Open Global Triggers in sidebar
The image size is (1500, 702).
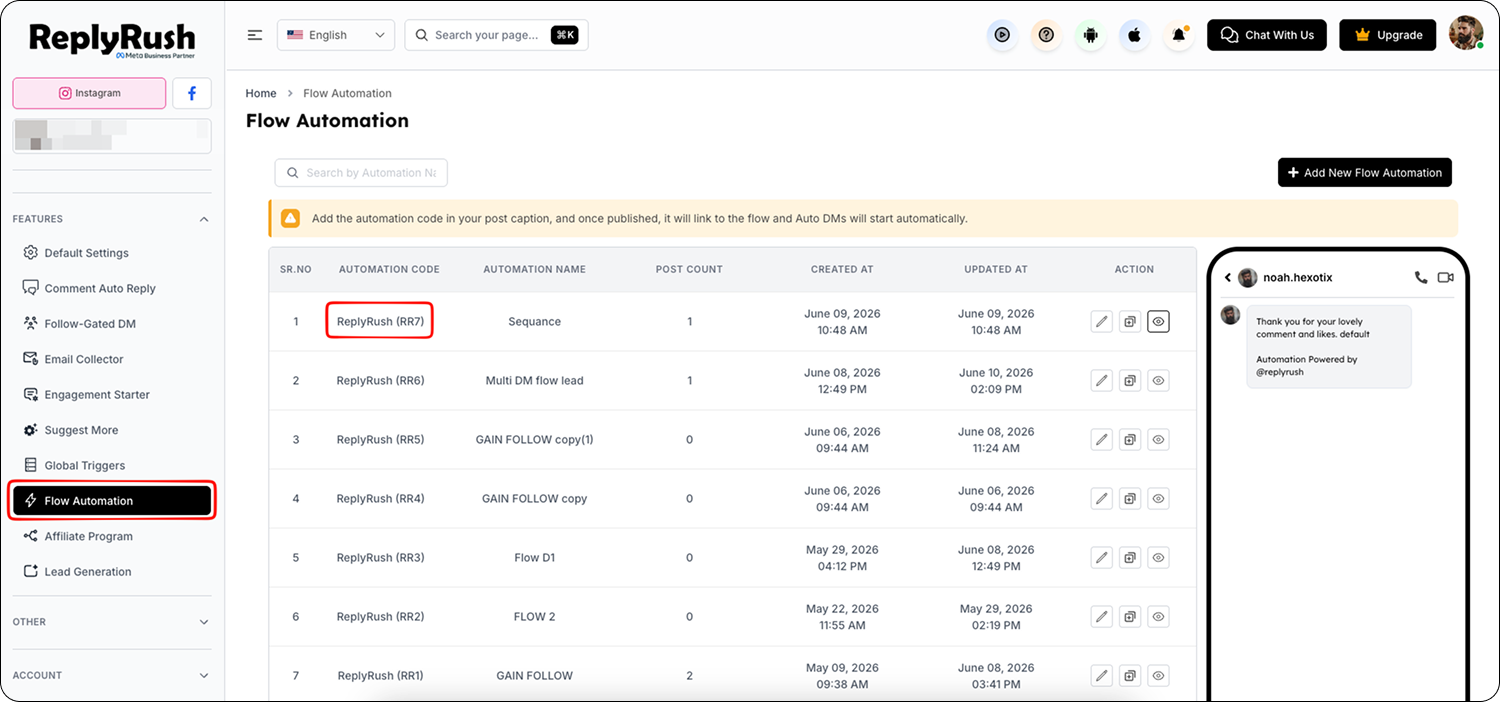pyautogui.click(x=112, y=466)
